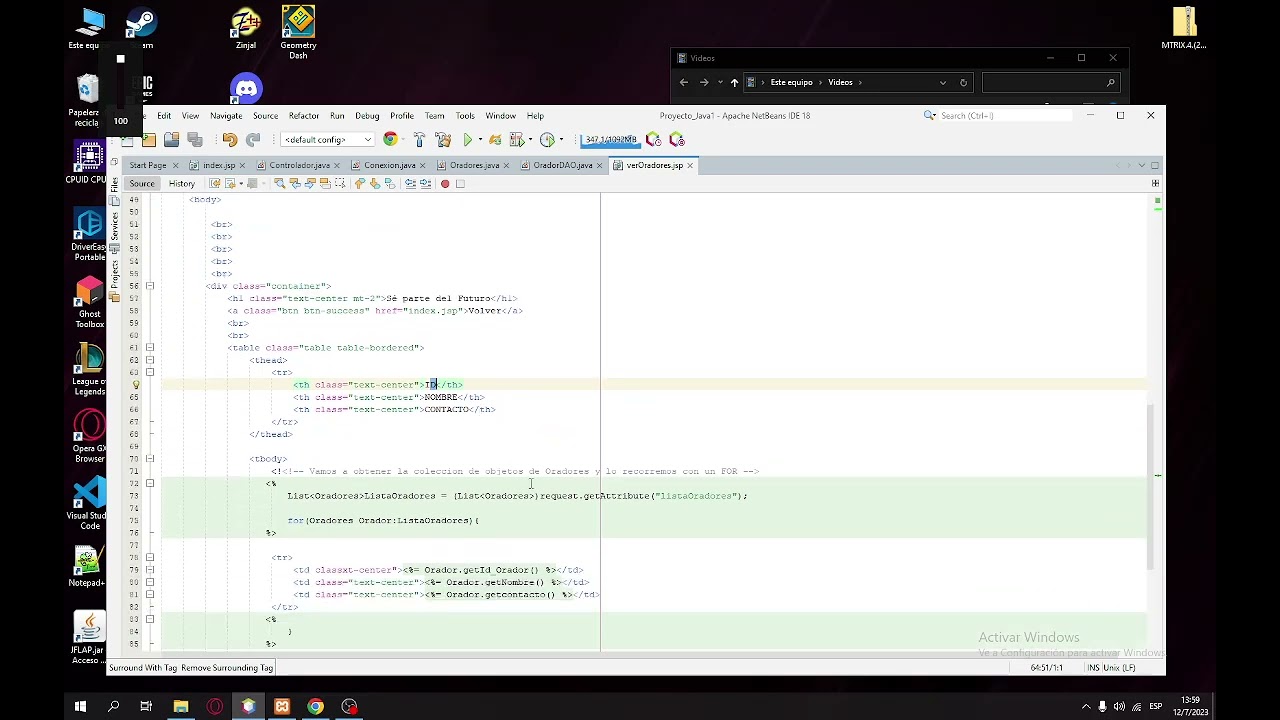The image size is (1280, 720).
Task: Click the memory usage bar to run garbage collection
Action: (x=610, y=140)
